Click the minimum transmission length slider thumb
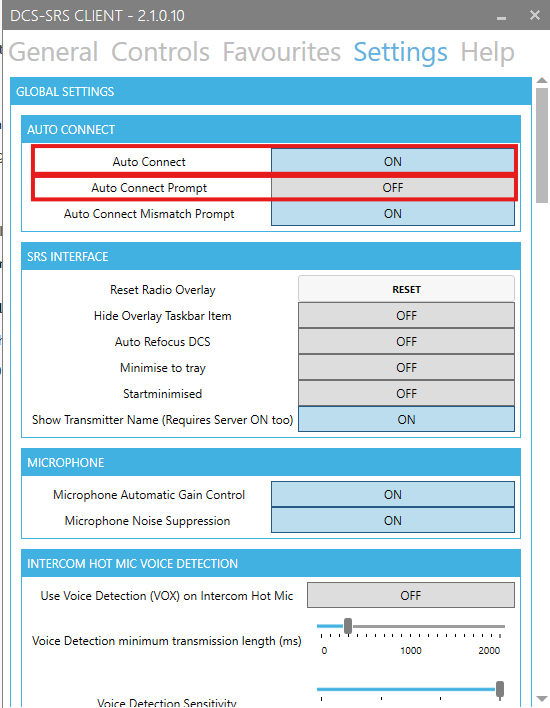550x708 pixels. pyautogui.click(x=348, y=626)
